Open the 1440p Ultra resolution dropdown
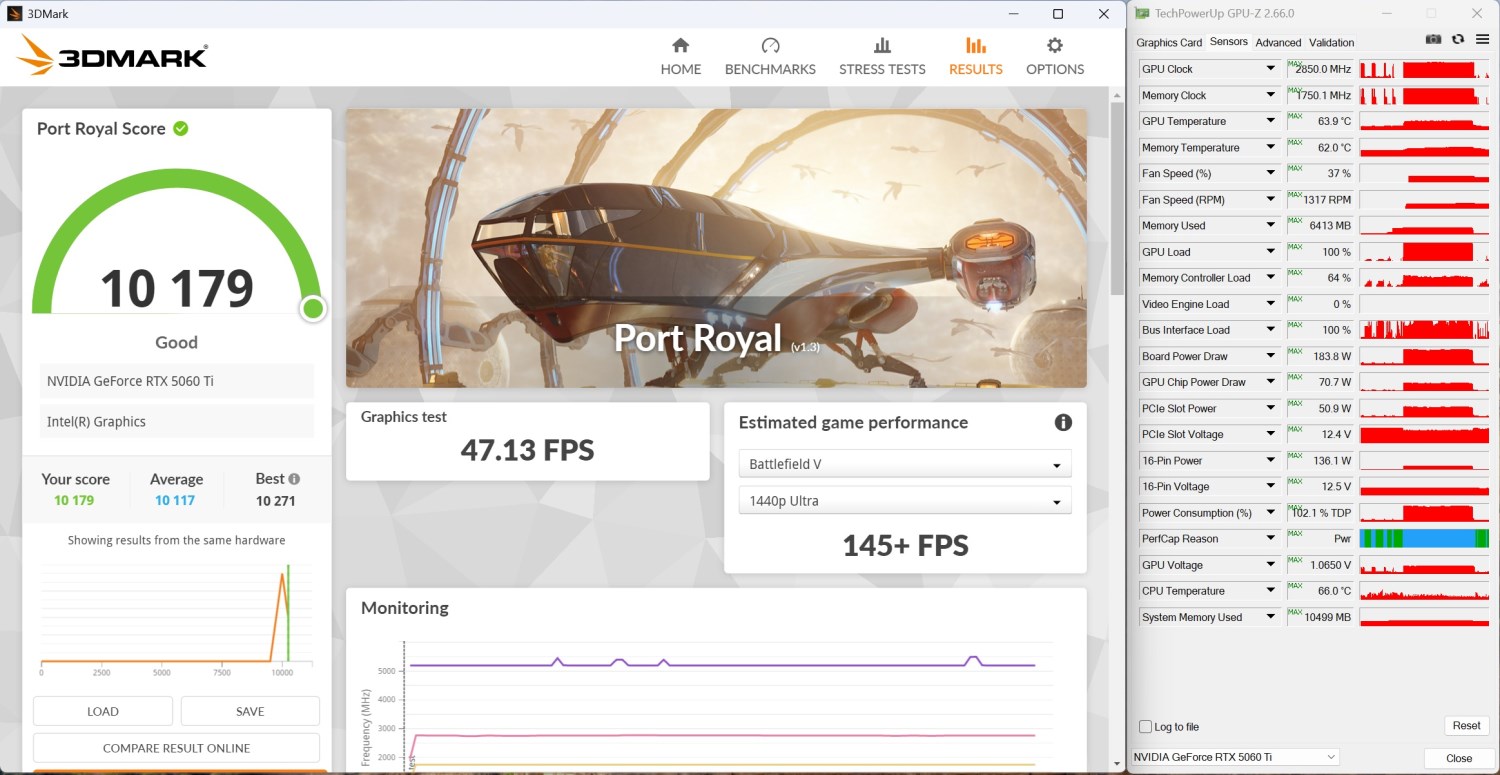The image size is (1500, 775). tap(904, 501)
